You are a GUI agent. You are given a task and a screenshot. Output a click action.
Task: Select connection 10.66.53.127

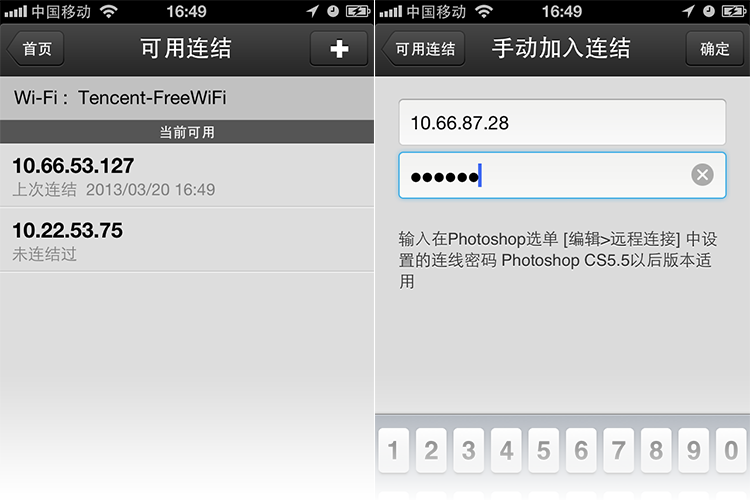[x=187, y=176]
